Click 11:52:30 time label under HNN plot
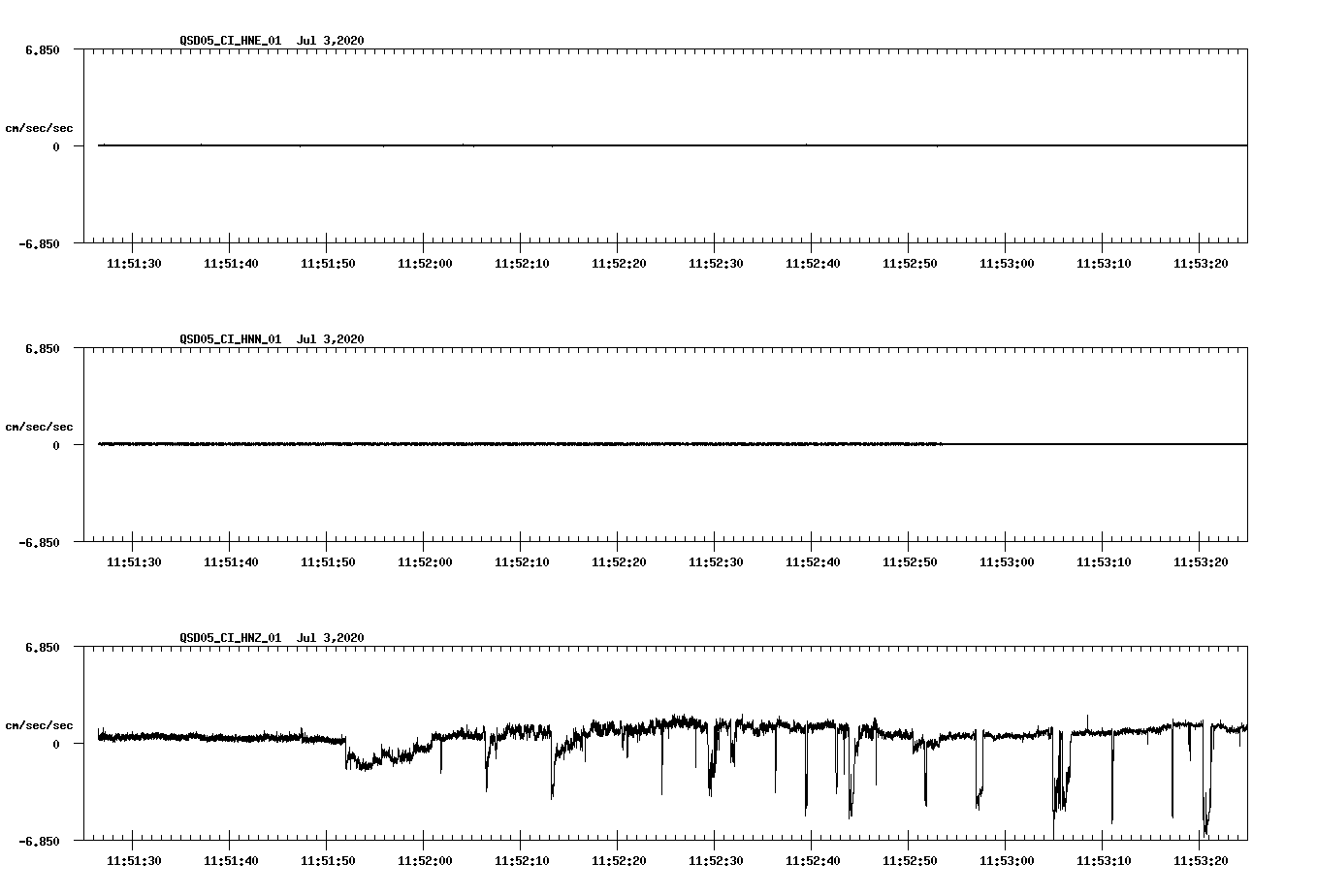1317x896 pixels. [x=716, y=562]
